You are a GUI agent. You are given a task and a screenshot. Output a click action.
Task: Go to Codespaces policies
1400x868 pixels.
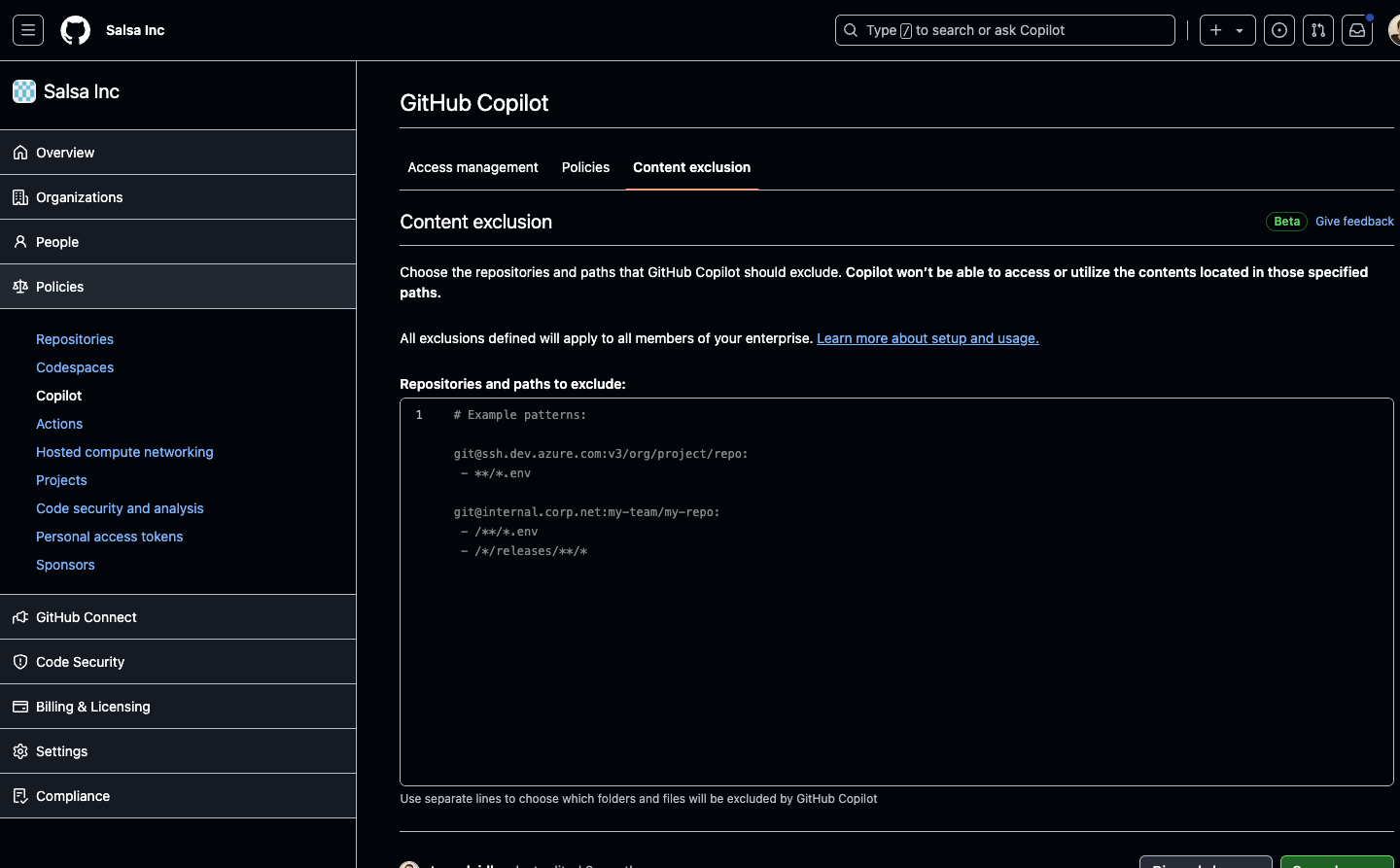(x=75, y=367)
